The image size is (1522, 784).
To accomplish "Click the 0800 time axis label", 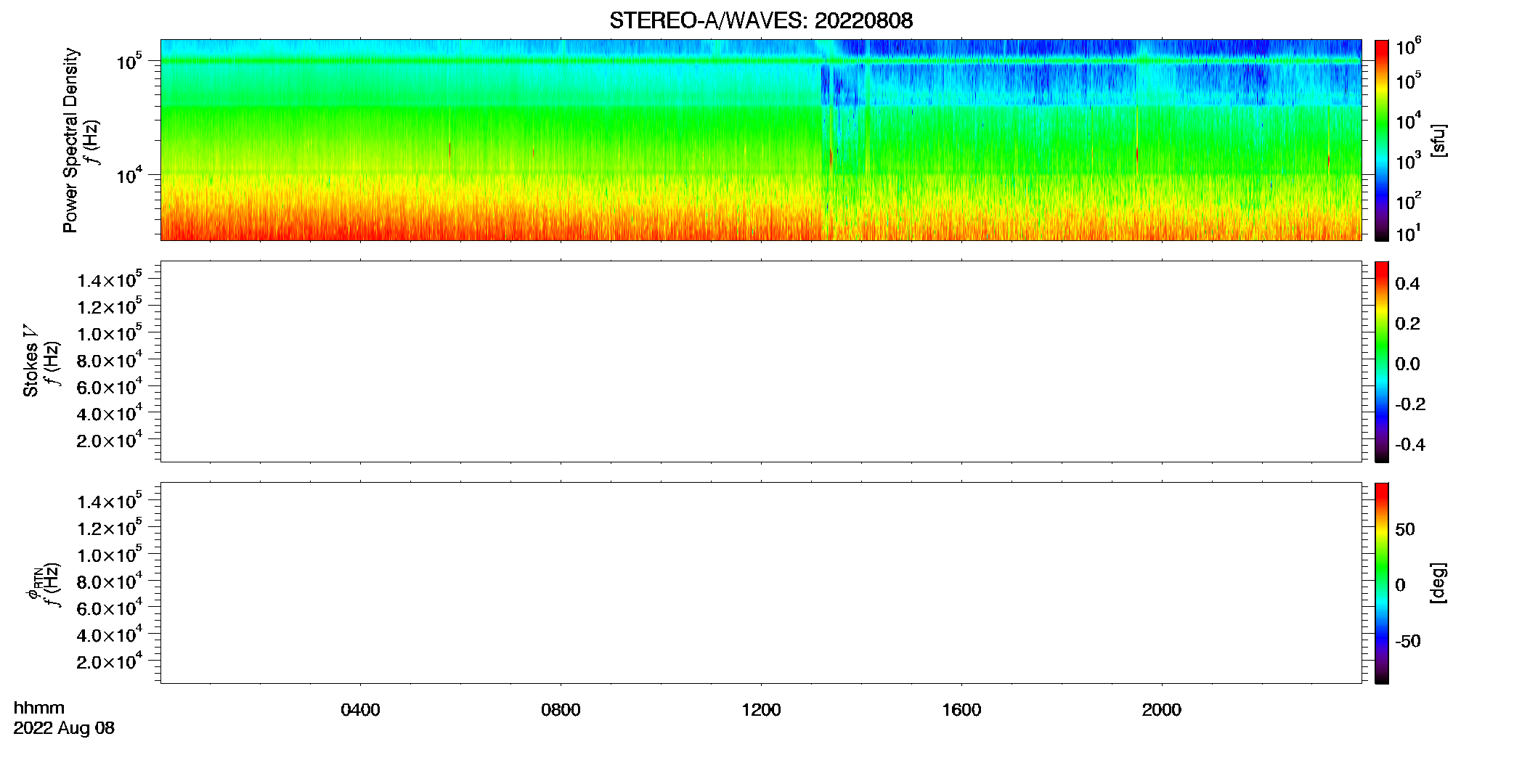I will pyautogui.click(x=561, y=710).
